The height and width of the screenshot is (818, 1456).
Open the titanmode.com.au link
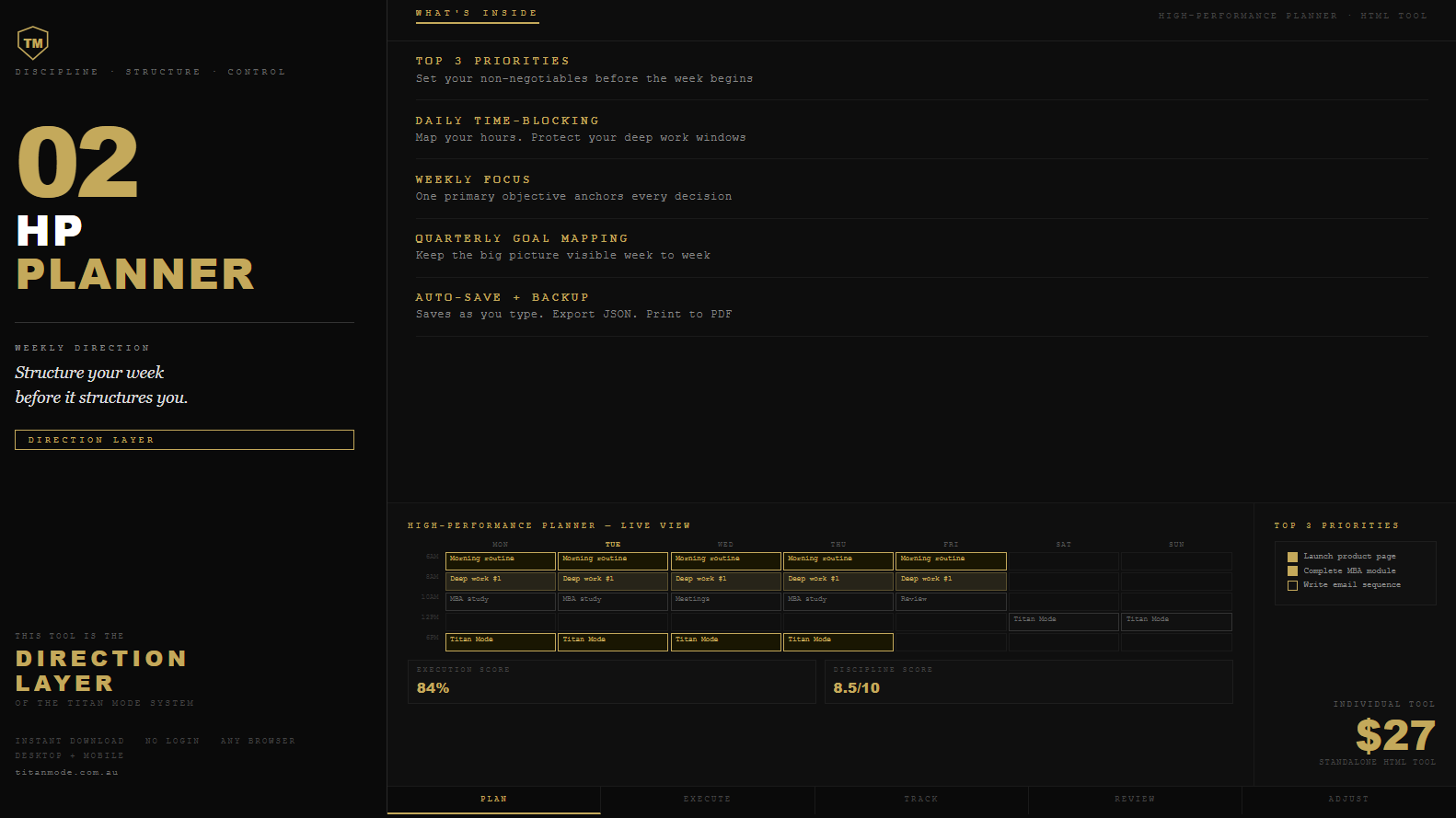(67, 773)
